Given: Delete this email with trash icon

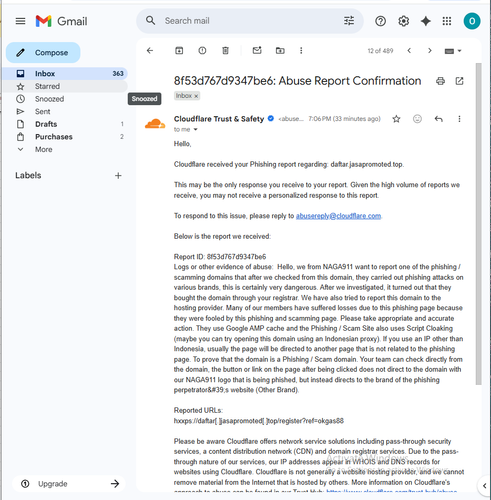Looking at the screenshot, I should point(225,50).
